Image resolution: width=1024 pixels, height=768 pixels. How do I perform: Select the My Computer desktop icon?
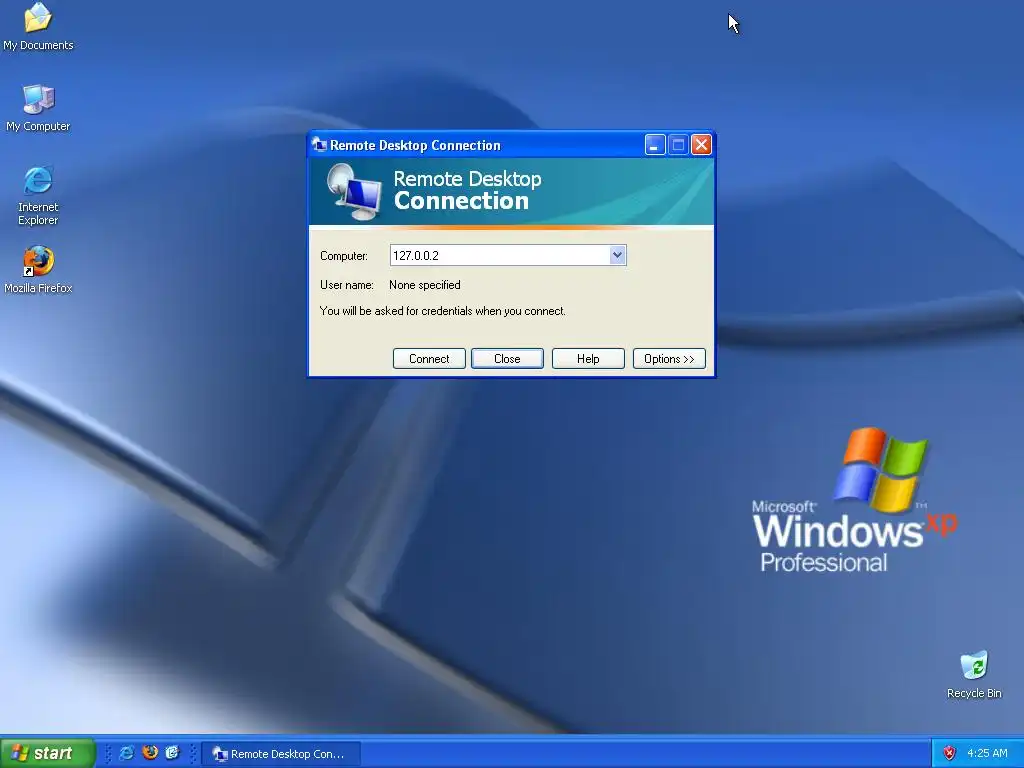tap(38, 108)
